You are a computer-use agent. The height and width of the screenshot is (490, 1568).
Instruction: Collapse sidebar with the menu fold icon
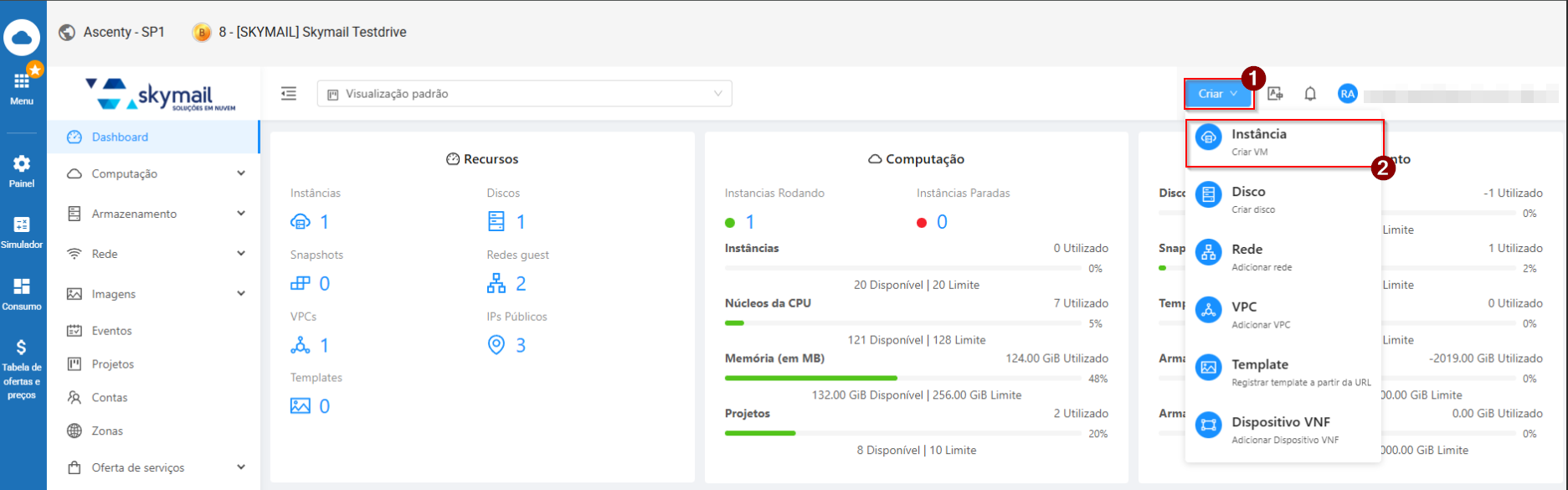(x=289, y=94)
